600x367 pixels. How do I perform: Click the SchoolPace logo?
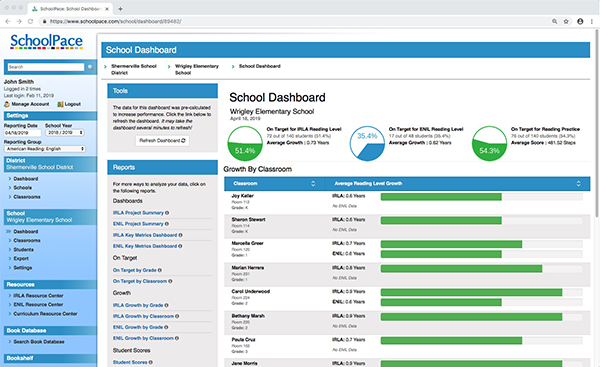pyautogui.click(x=46, y=41)
